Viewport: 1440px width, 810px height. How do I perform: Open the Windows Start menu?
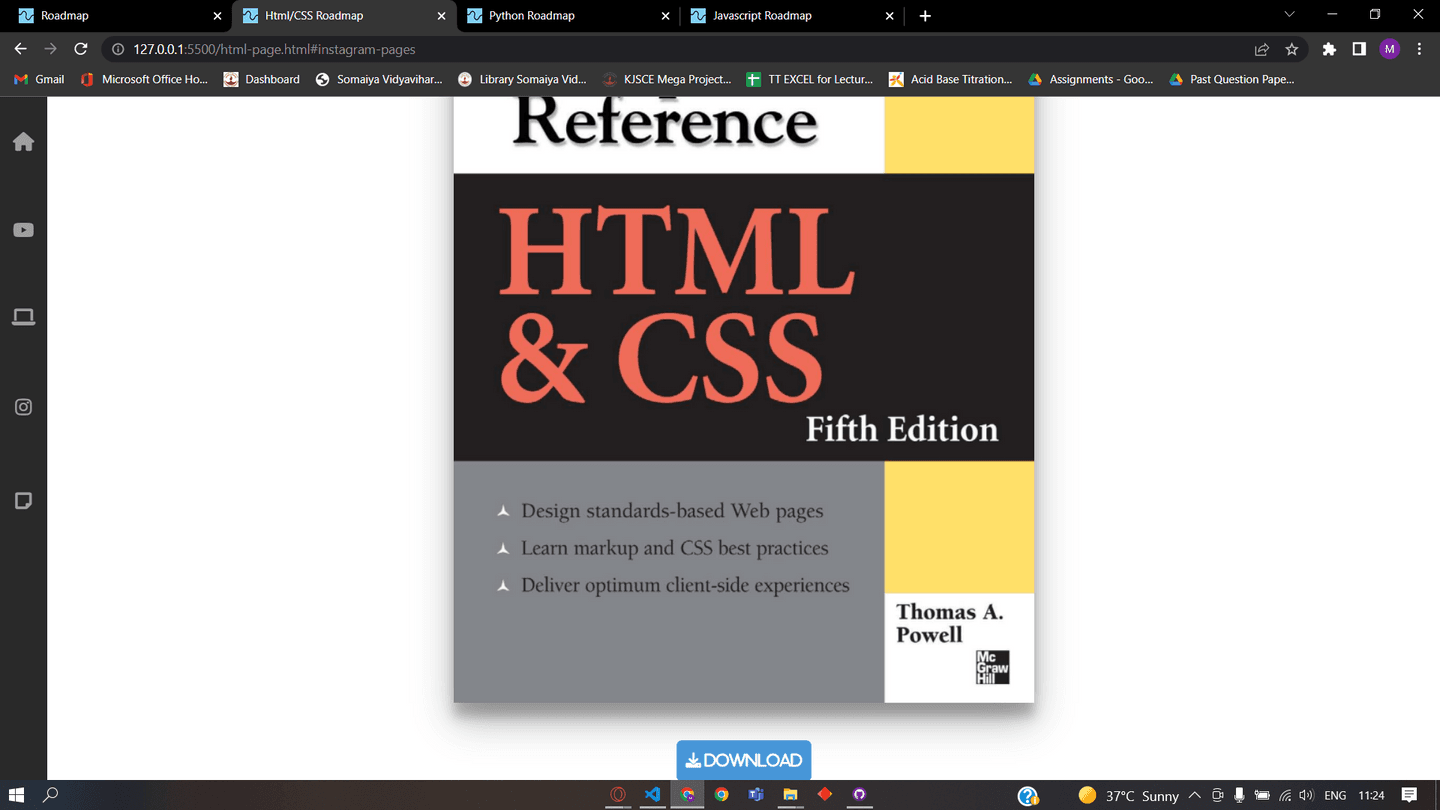coord(16,795)
